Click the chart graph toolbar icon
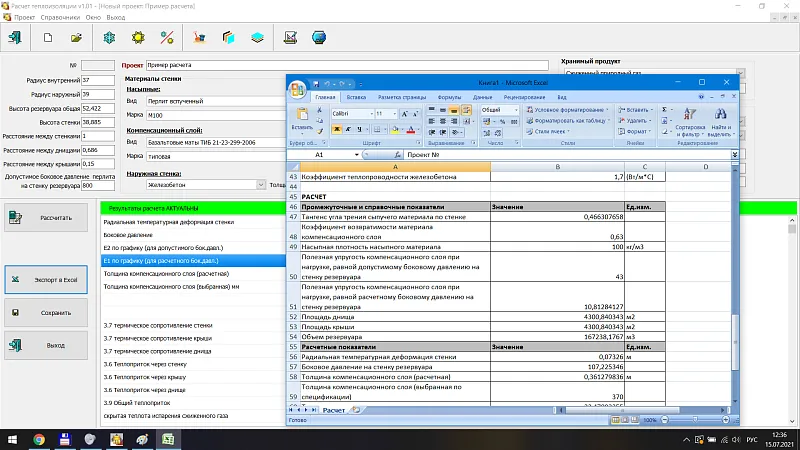800x450 pixels. click(290, 38)
